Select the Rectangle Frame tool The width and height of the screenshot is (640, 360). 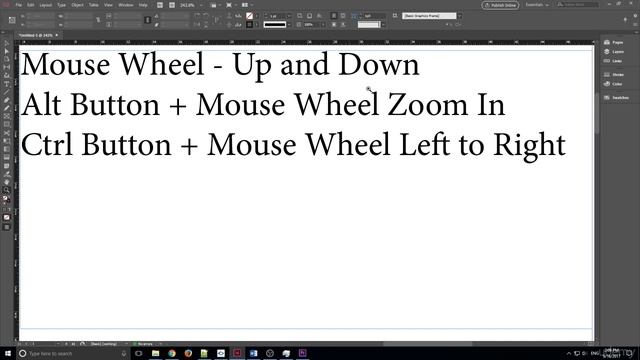pos(7,116)
